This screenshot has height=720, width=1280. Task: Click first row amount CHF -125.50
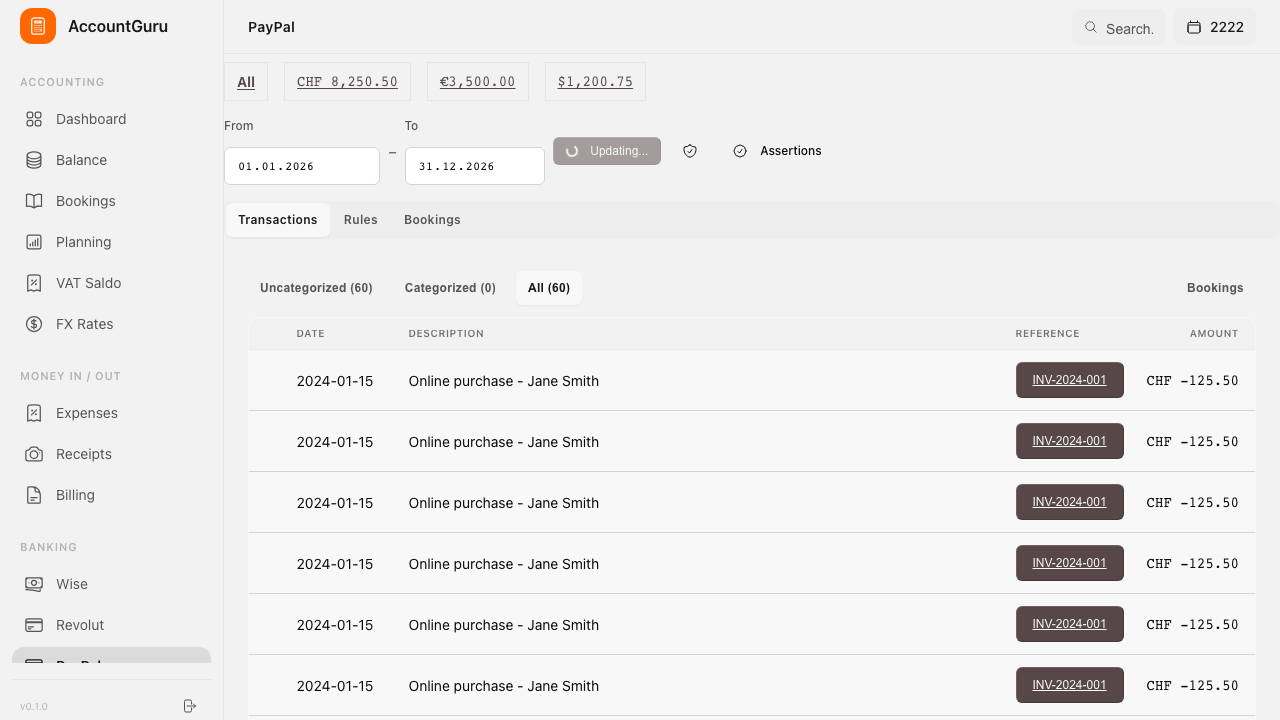click(x=1192, y=381)
